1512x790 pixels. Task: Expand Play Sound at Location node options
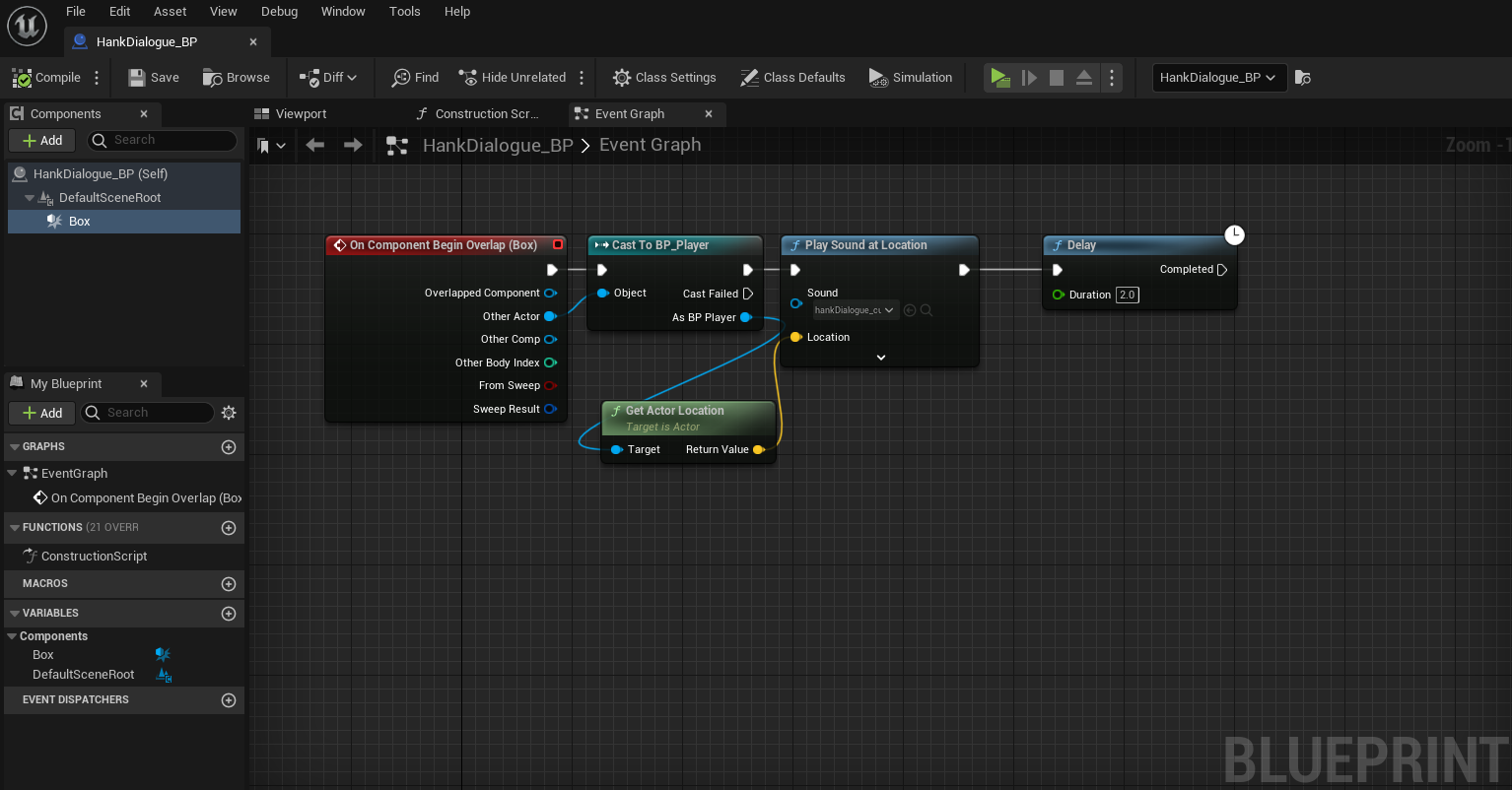coord(881,358)
